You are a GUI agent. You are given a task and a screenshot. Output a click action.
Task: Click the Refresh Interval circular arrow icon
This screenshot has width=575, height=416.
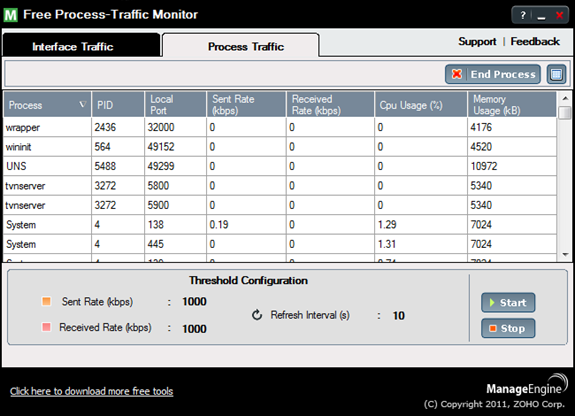[x=257, y=315]
